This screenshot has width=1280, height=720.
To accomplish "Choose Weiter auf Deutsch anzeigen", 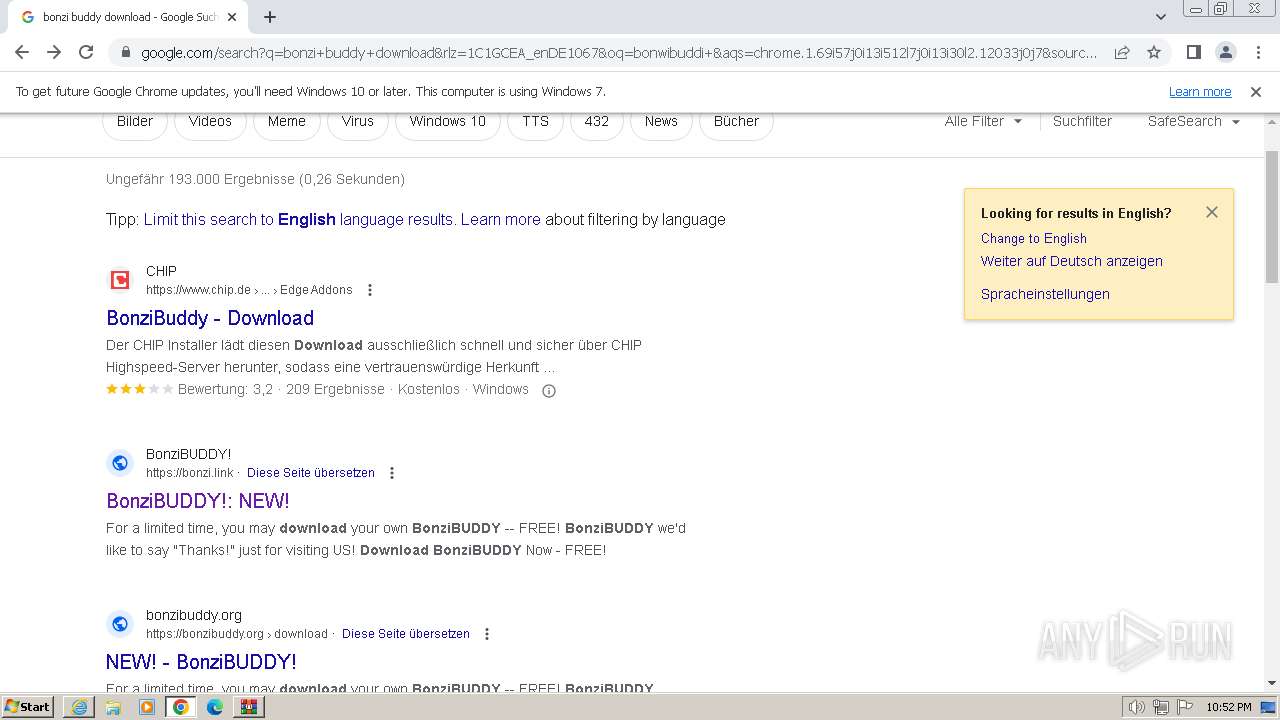I will [1072, 261].
